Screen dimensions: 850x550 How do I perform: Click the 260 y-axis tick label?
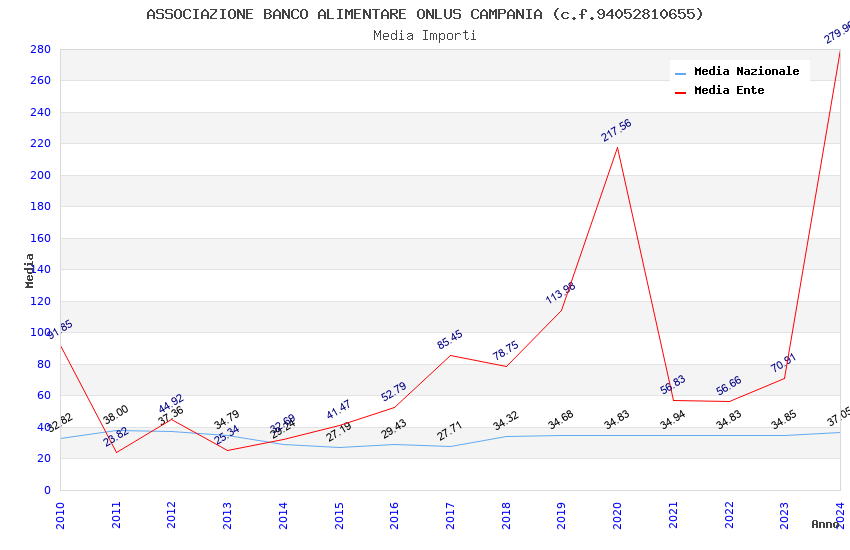pos(40,80)
